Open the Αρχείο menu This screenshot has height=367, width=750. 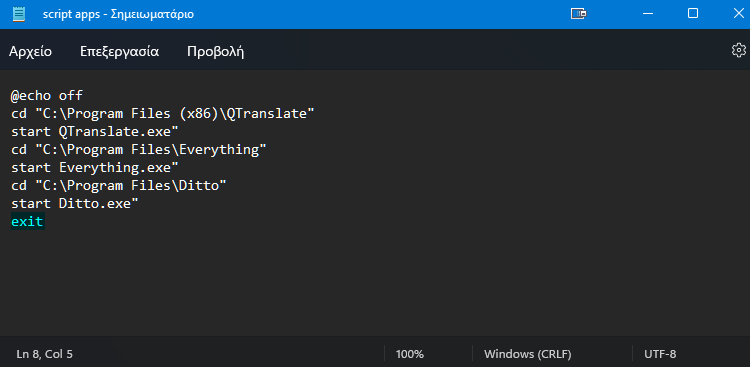pyautogui.click(x=30, y=52)
